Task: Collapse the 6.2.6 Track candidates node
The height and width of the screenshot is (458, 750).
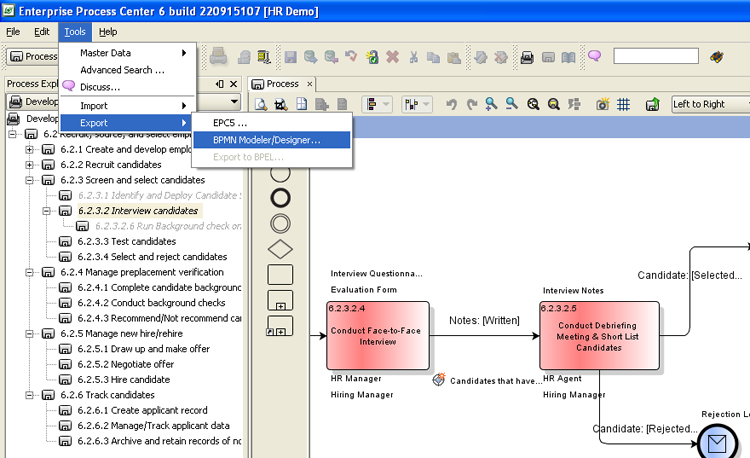Action: (30, 395)
